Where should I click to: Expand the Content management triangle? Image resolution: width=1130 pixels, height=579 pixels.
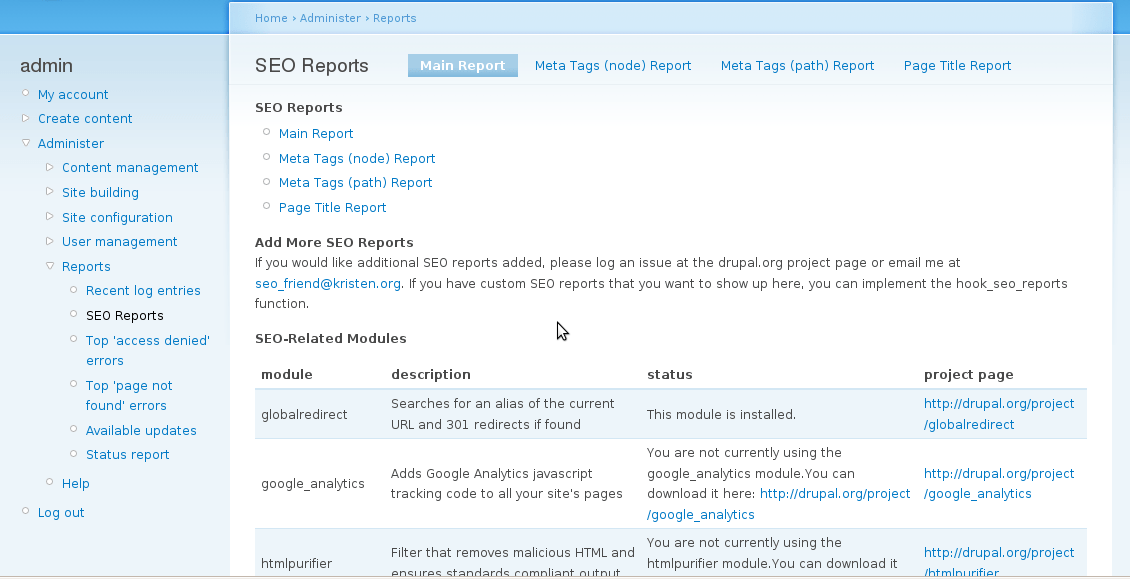click(x=50, y=167)
